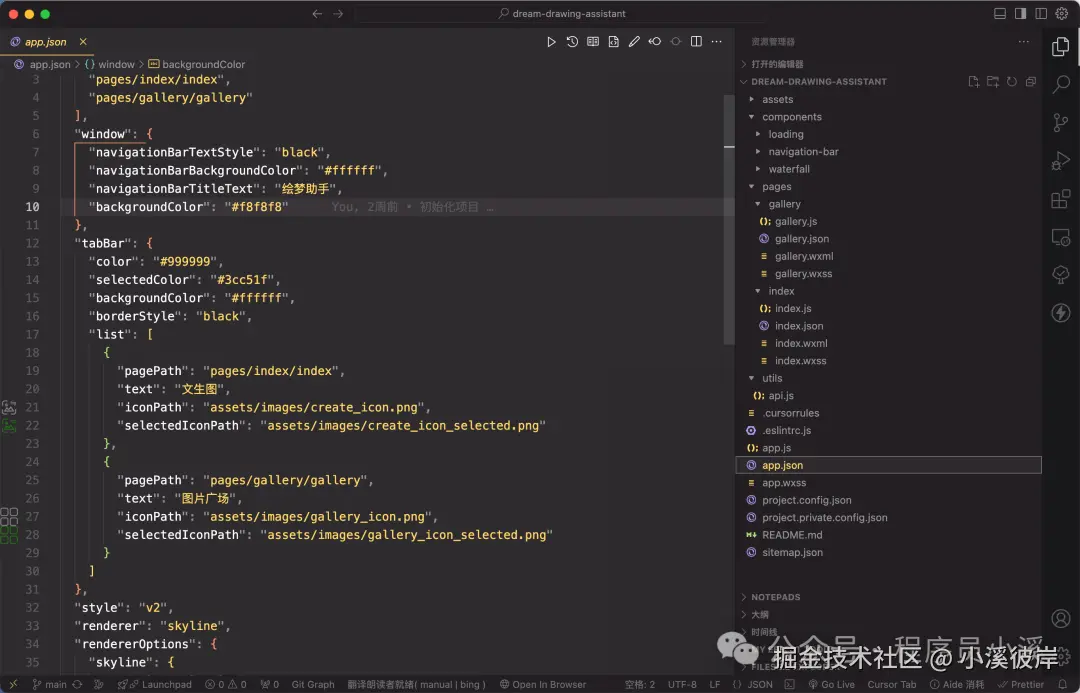Open the command center search box
This screenshot has width=1080, height=693.
[562, 14]
